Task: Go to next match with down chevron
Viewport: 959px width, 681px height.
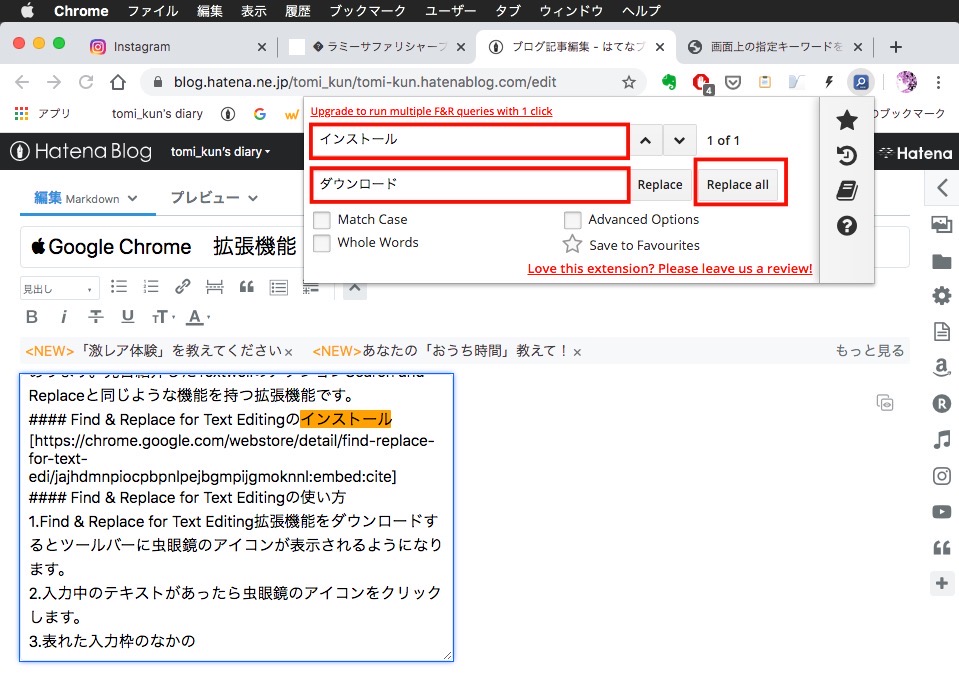Action: [679, 140]
